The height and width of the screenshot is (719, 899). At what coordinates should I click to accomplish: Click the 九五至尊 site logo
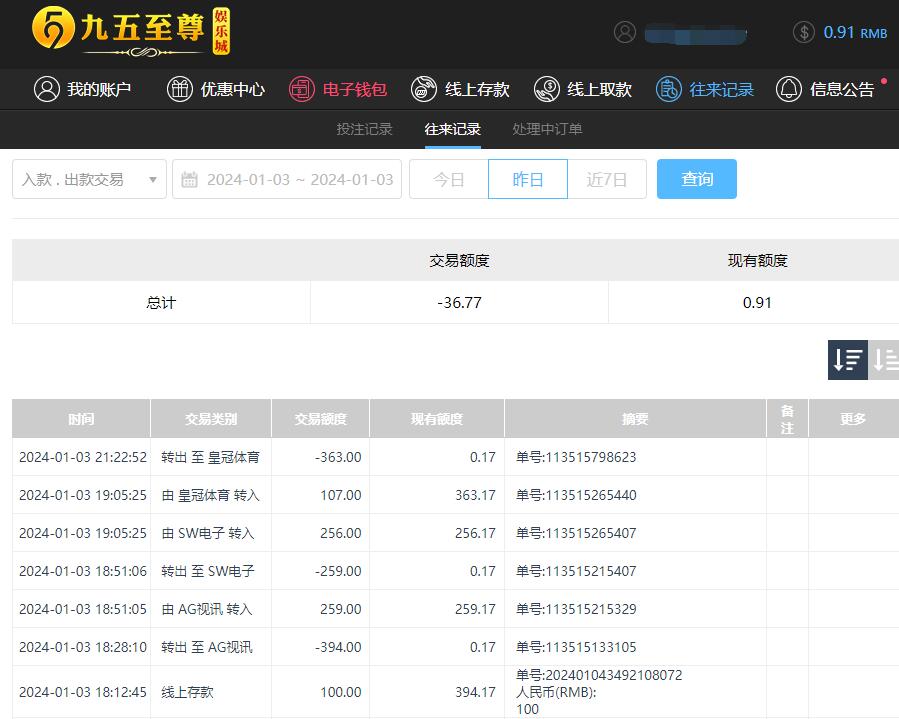coord(131,32)
